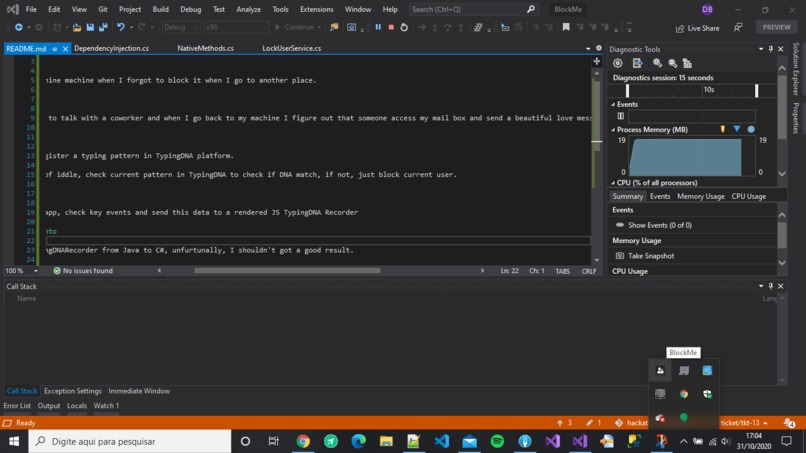Open the Call Stack window options dropdown
The image size is (806, 453).
pyautogui.click(x=761, y=286)
